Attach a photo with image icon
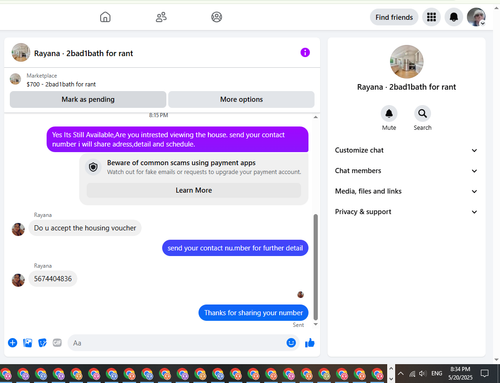 click(28, 343)
